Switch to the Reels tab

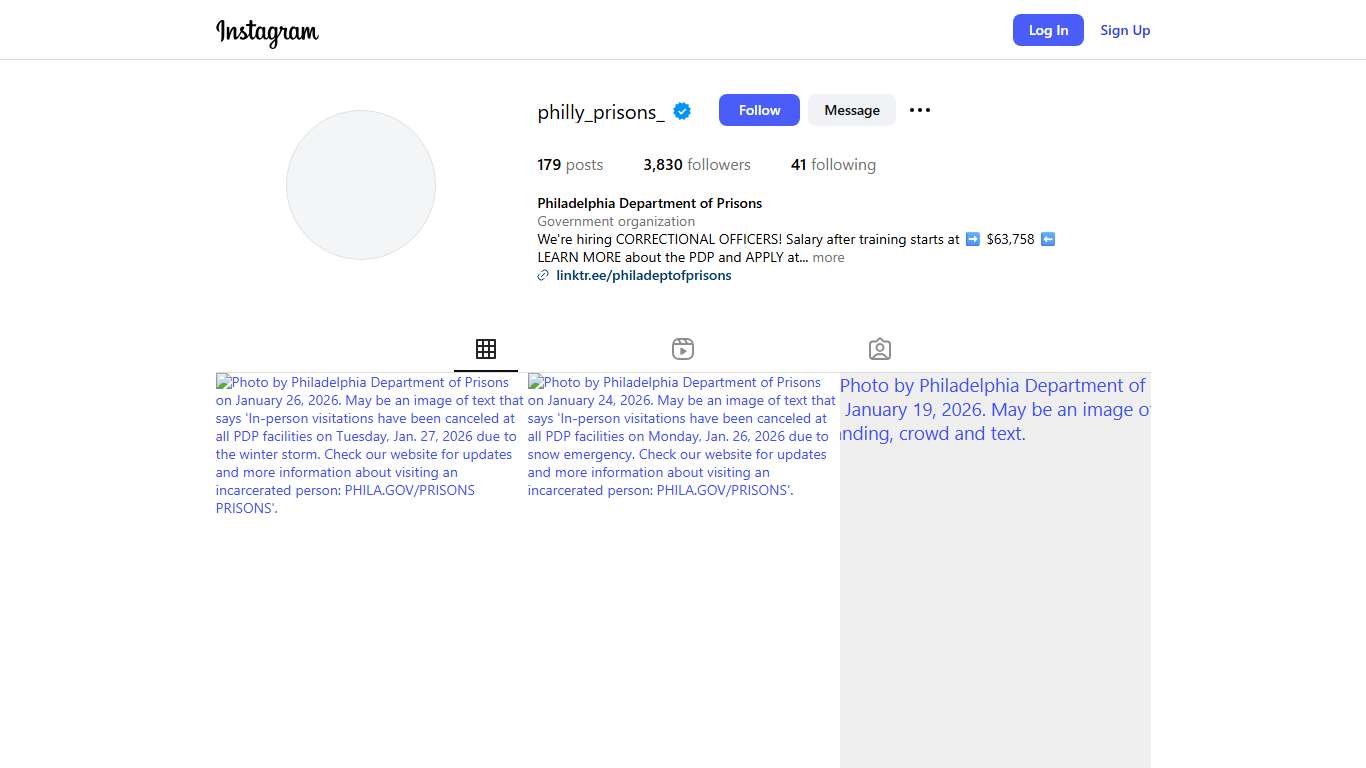(x=683, y=349)
